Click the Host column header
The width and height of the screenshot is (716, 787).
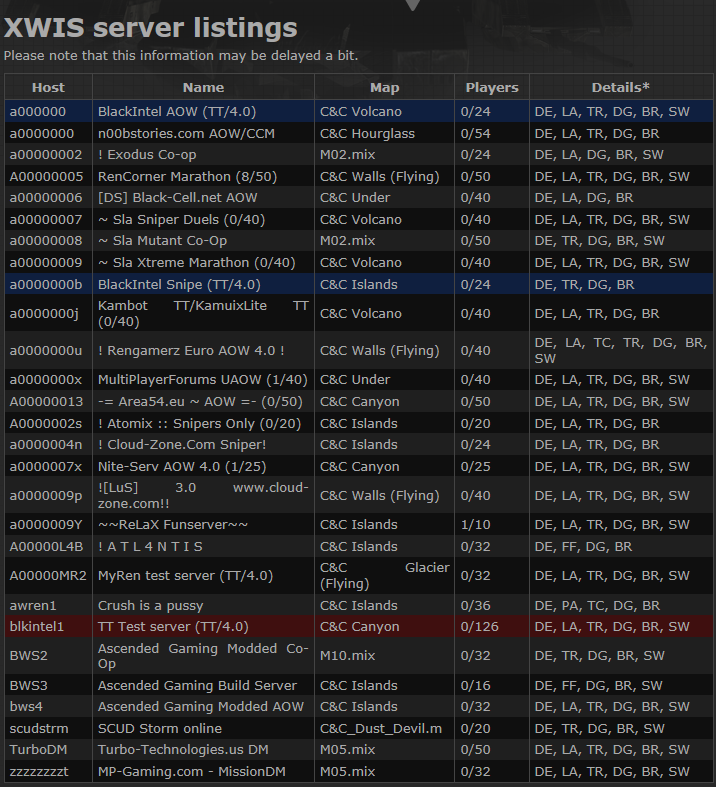[48, 87]
